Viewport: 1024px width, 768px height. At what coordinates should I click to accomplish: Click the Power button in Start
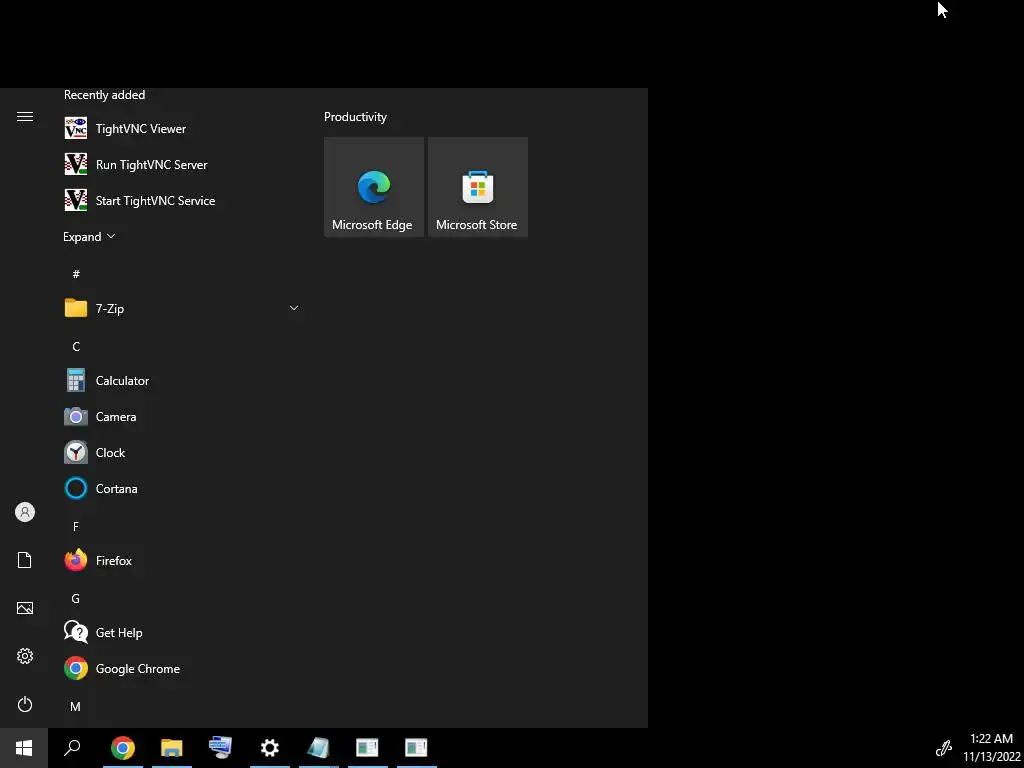pyautogui.click(x=25, y=704)
